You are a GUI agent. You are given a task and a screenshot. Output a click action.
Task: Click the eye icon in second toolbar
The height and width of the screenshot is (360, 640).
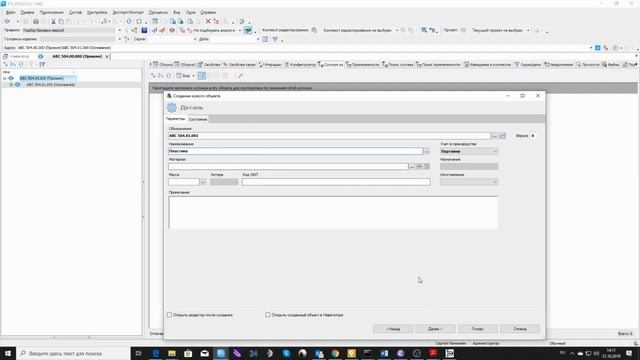point(172,30)
